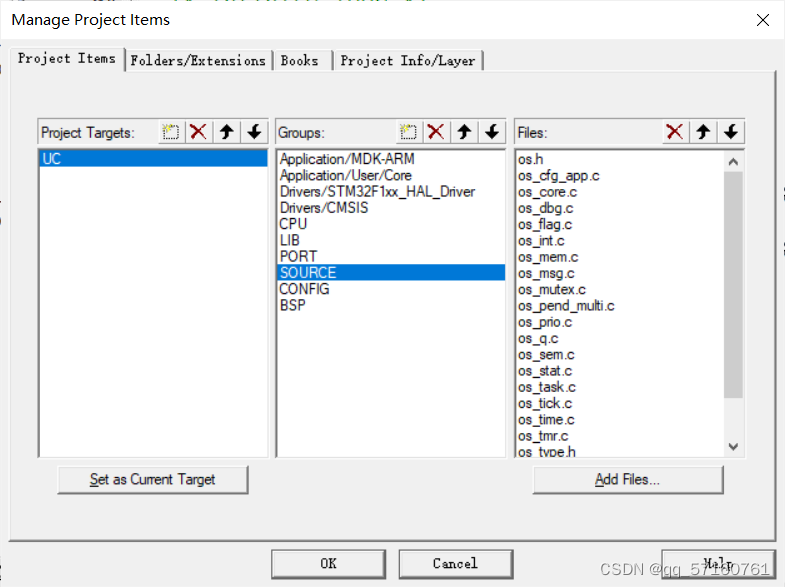The image size is (785, 587).
Task: Select os_core.c file
Action: (x=620, y=192)
